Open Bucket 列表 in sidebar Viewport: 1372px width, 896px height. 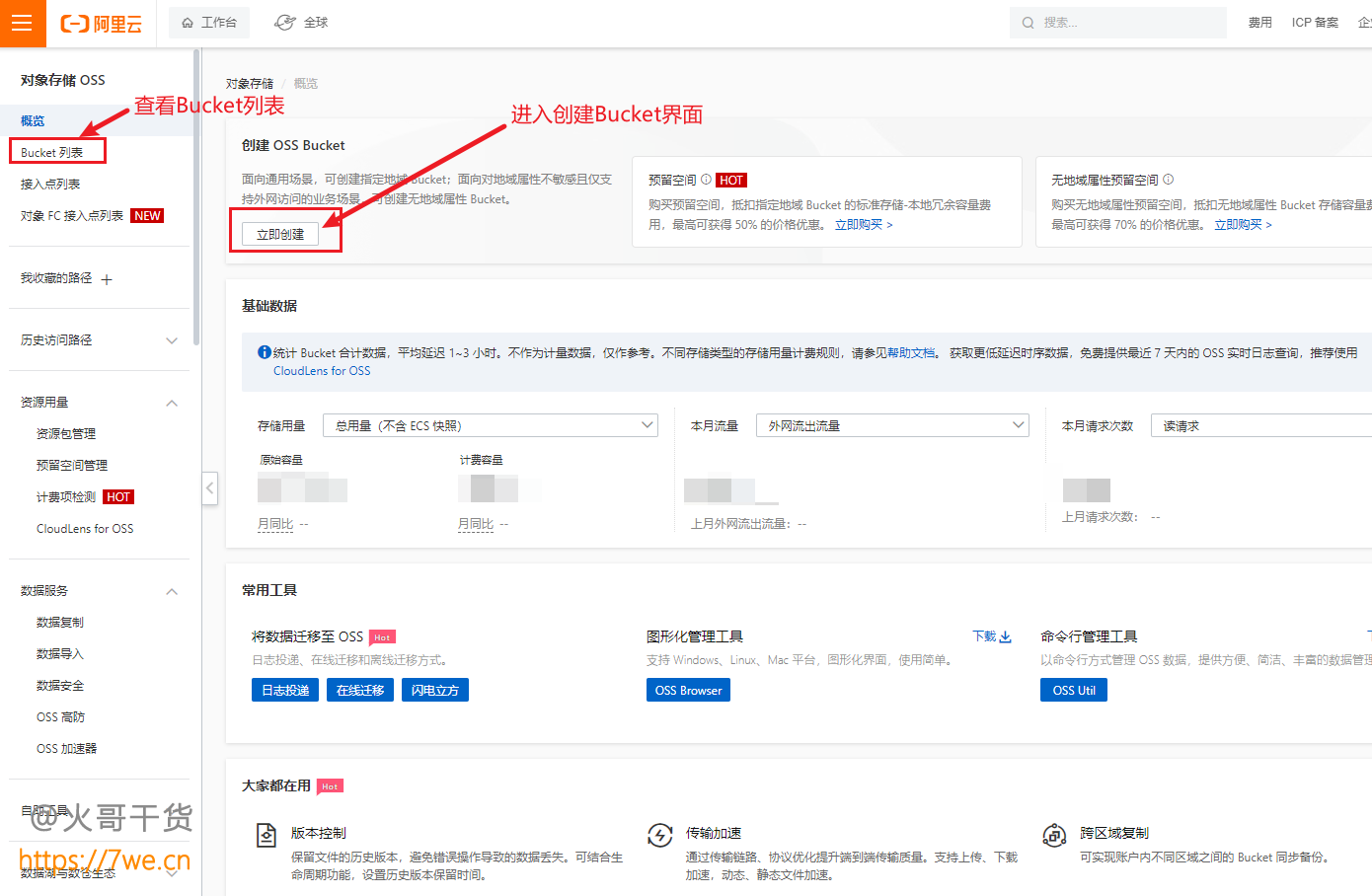point(51,152)
